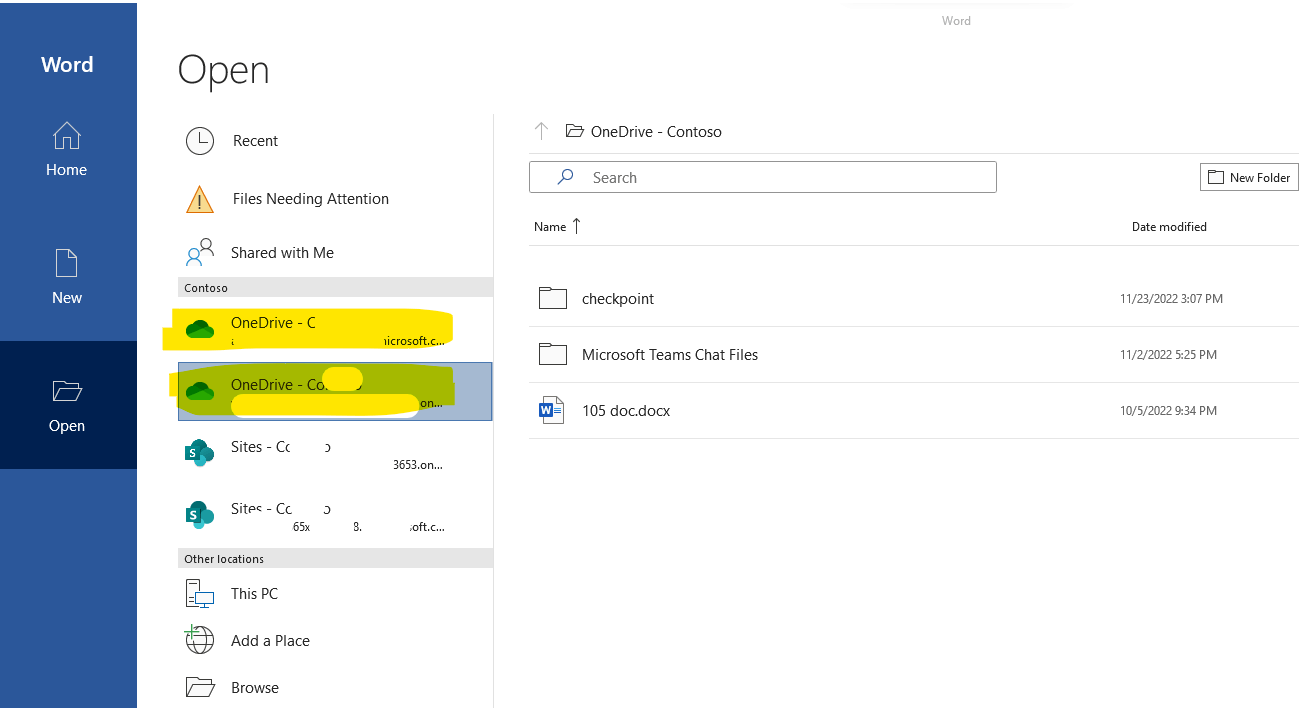Click the SharePoint icon of Sites ending oft.c...
This screenshot has height=709, width=1307.
pos(200,514)
